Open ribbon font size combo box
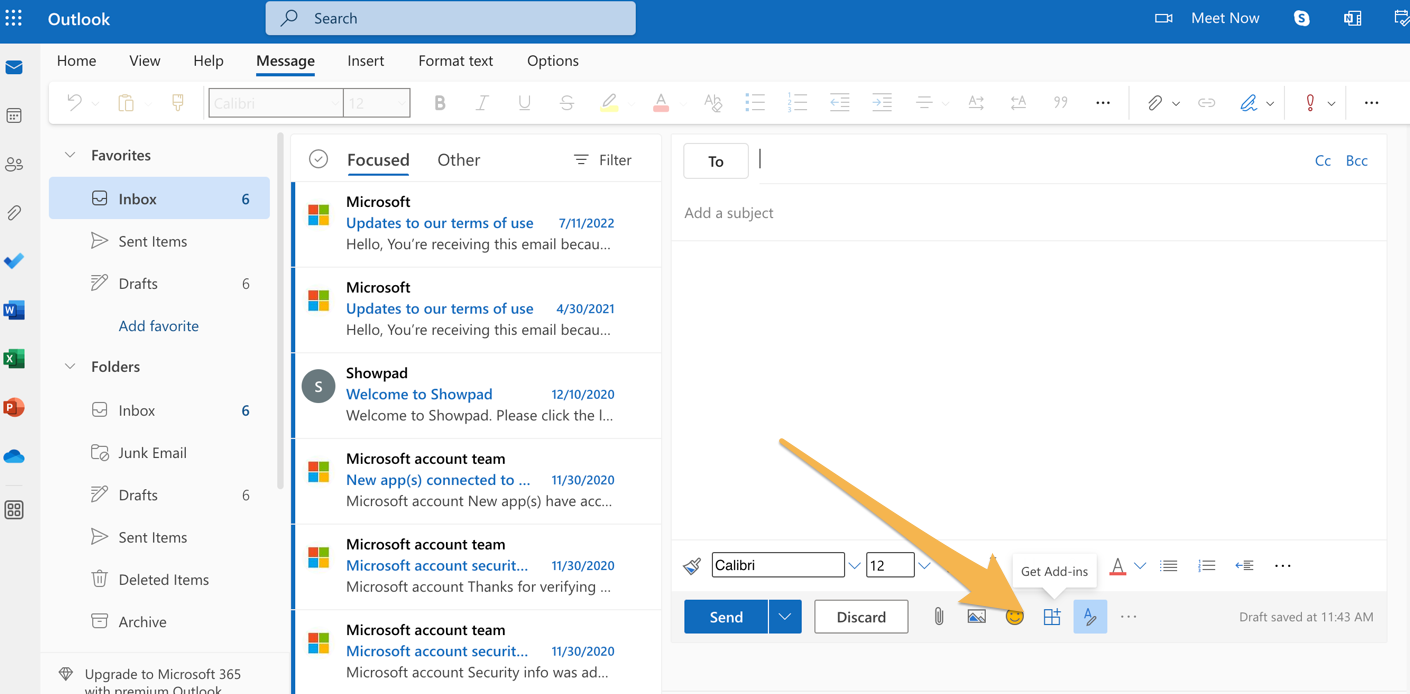The image size is (1410, 694). 376,102
